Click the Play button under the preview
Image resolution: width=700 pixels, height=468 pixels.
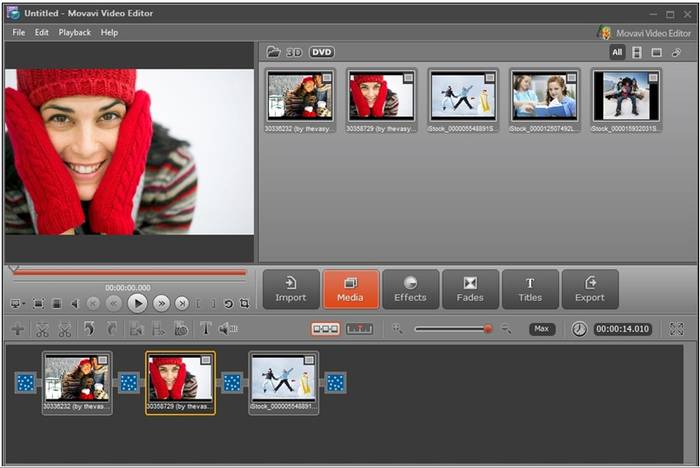[138, 303]
